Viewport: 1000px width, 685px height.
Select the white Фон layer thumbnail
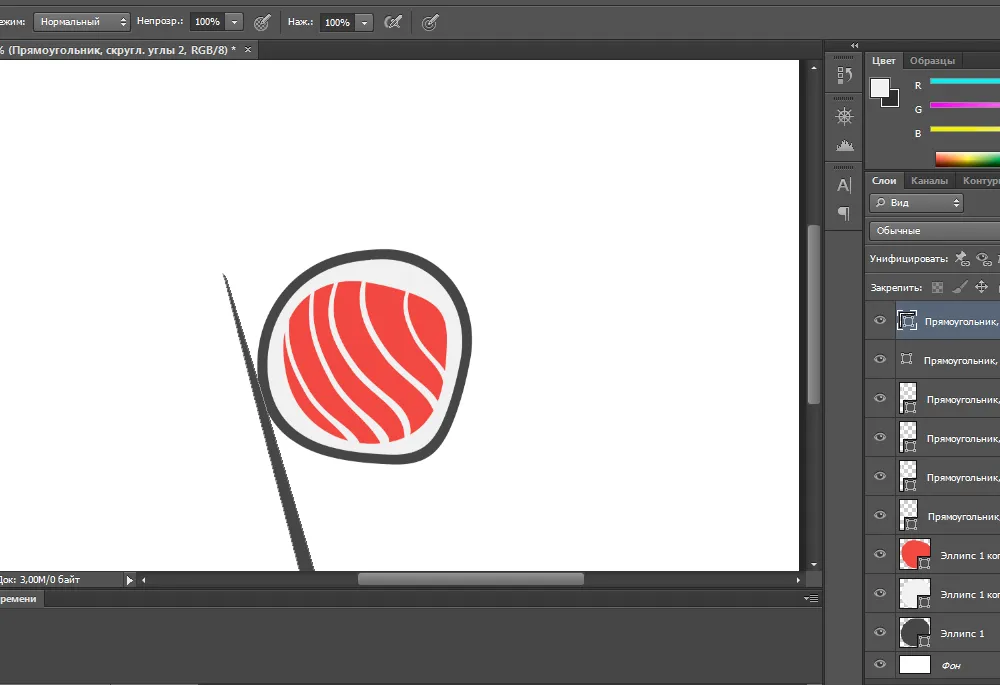915,665
